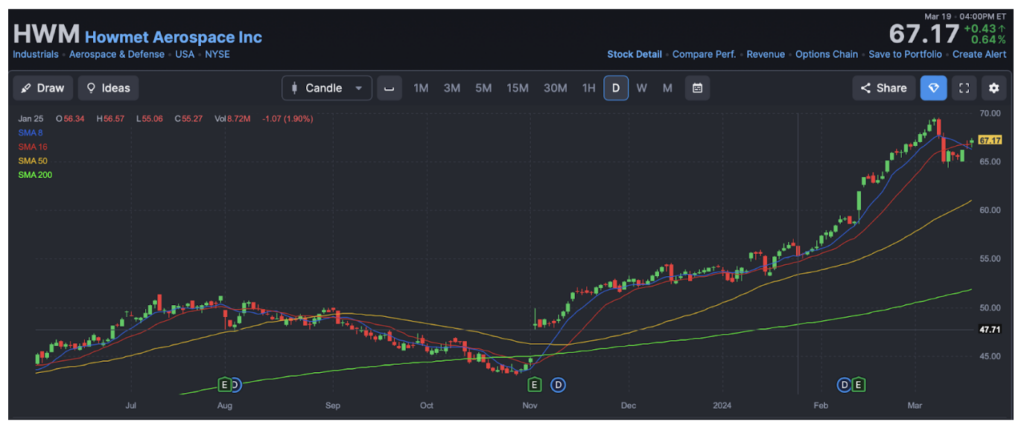Select the 1H timeframe
This screenshot has height=425, width=1024.
point(588,88)
